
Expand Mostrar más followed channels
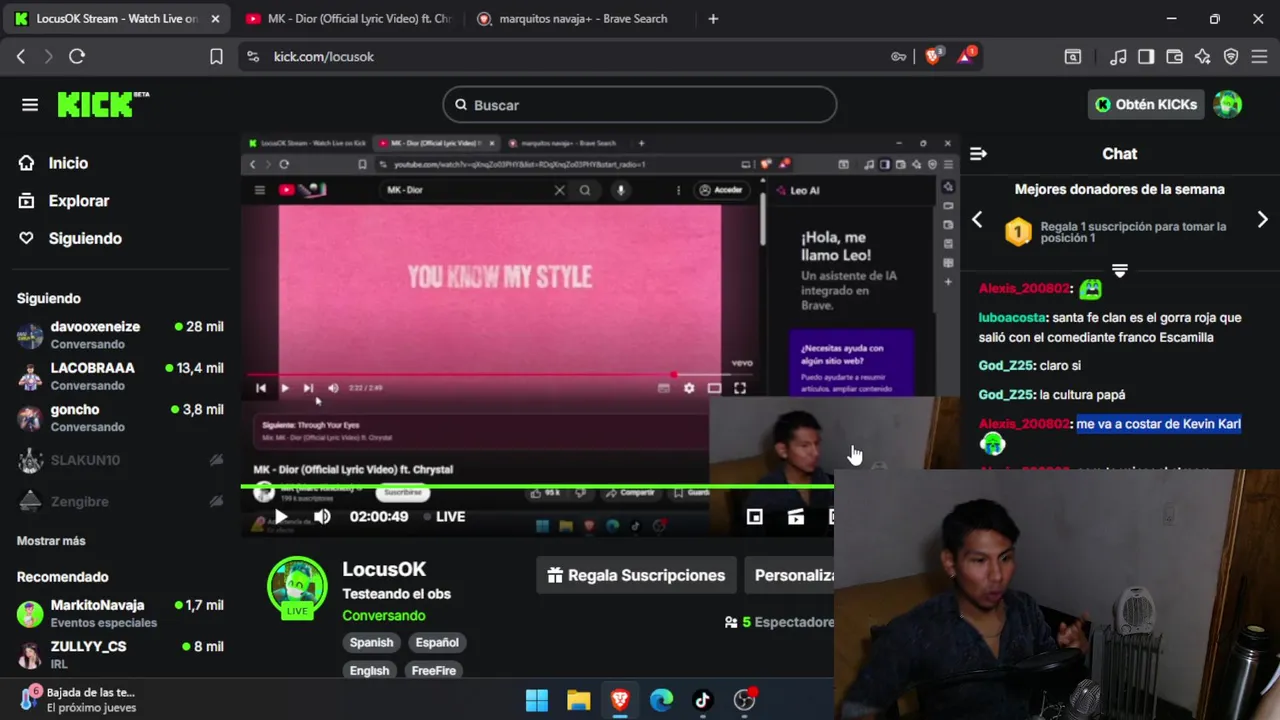(x=51, y=541)
